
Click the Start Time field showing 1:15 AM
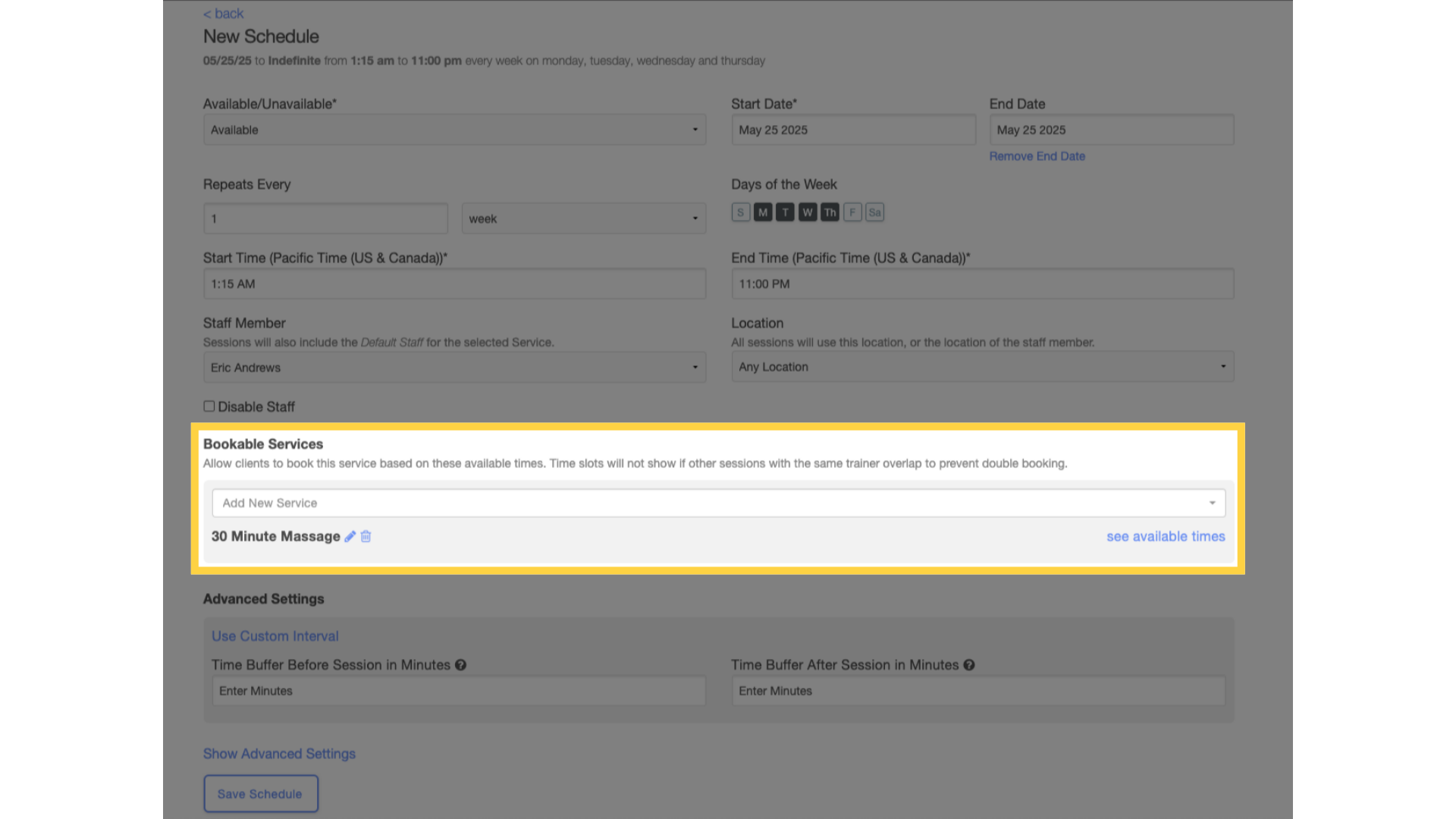click(454, 284)
